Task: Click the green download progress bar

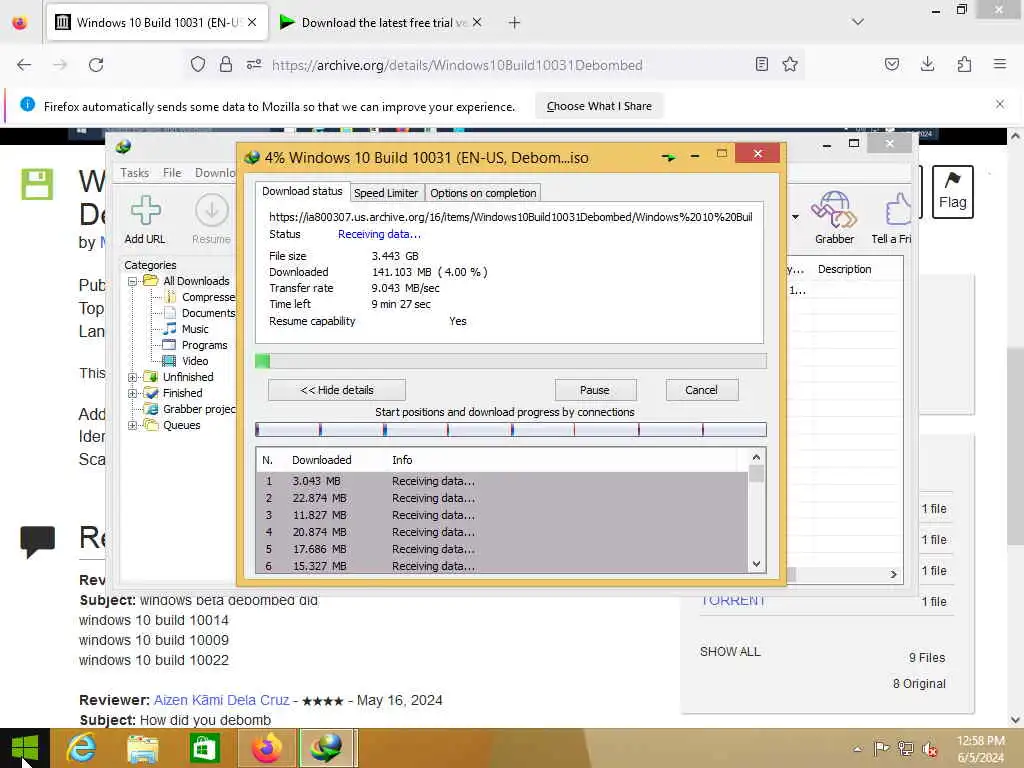Action: 510,361
